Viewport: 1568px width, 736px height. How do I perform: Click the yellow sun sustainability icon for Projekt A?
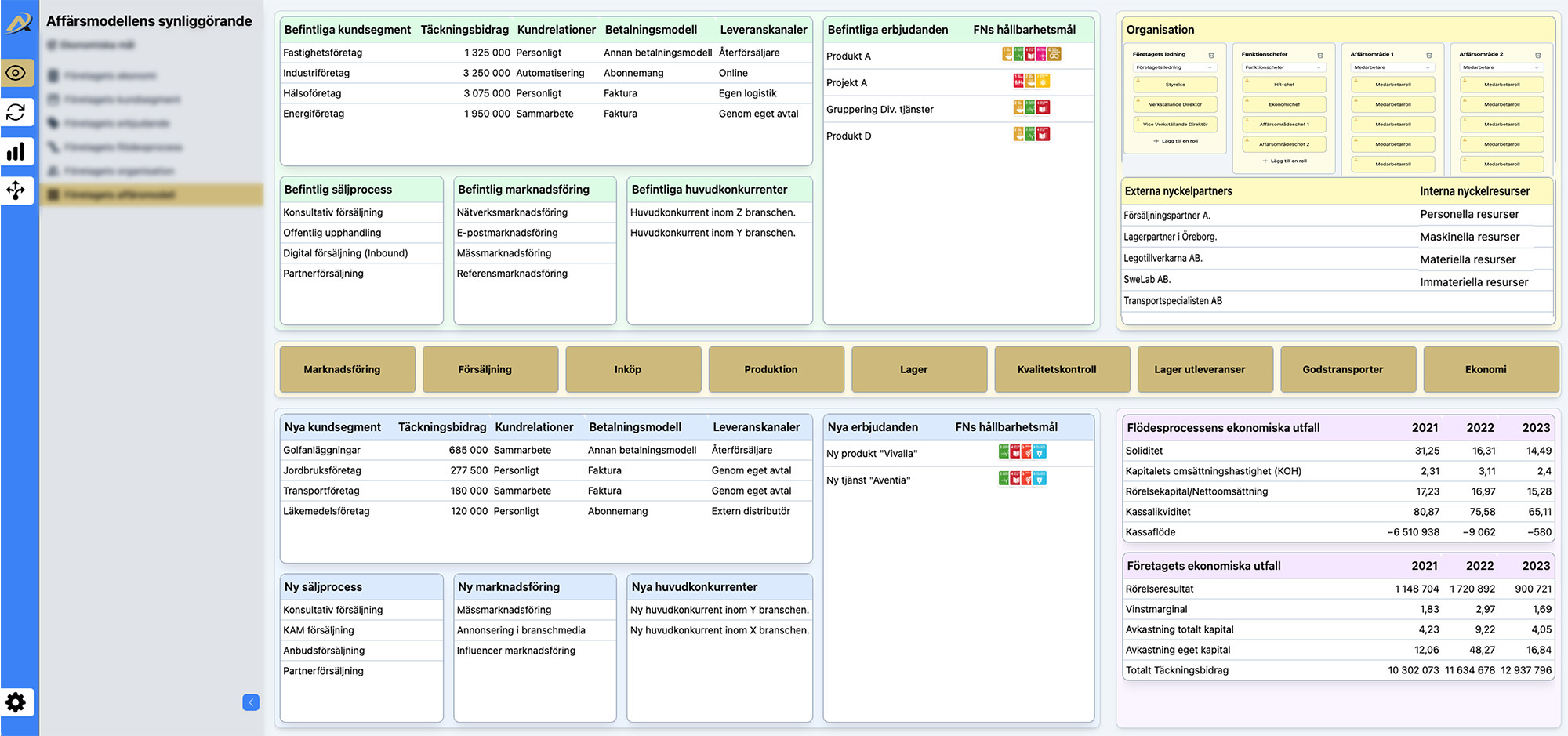point(1043,81)
